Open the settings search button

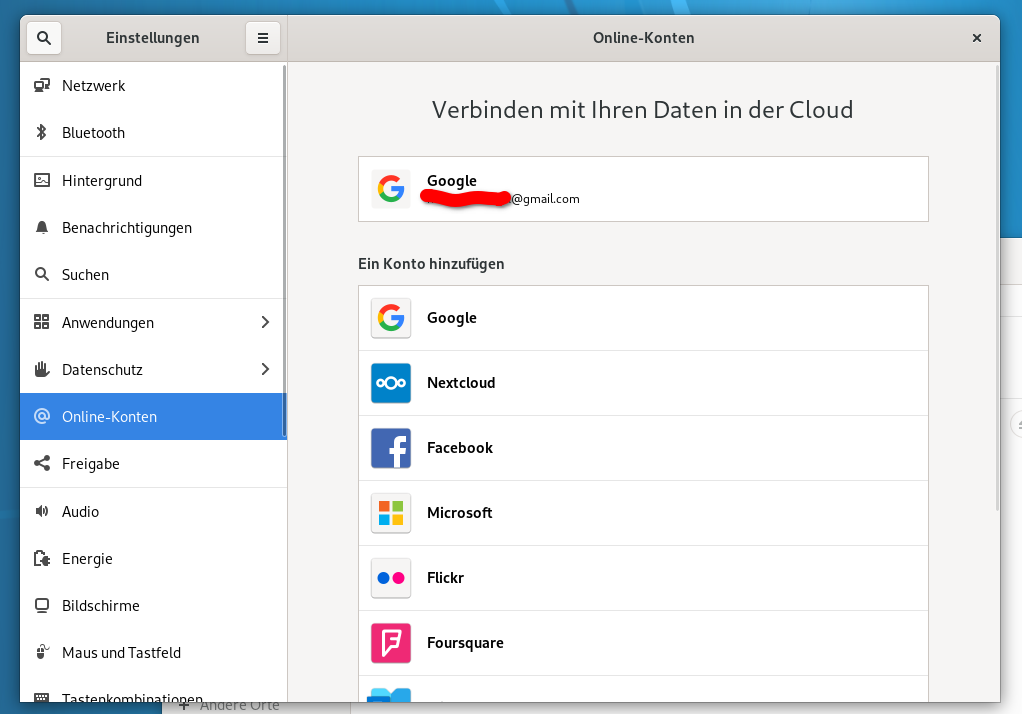(x=44, y=38)
